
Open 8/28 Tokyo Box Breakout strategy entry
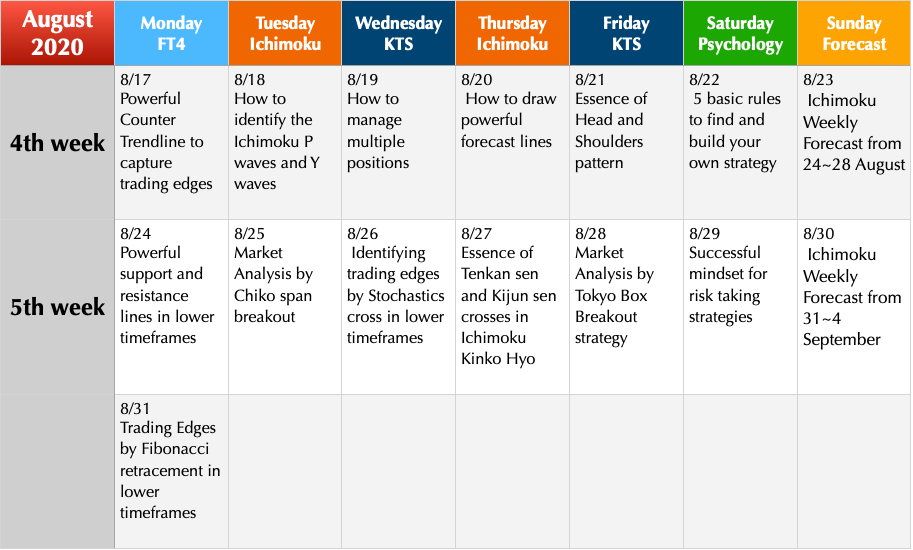point(627,307)
